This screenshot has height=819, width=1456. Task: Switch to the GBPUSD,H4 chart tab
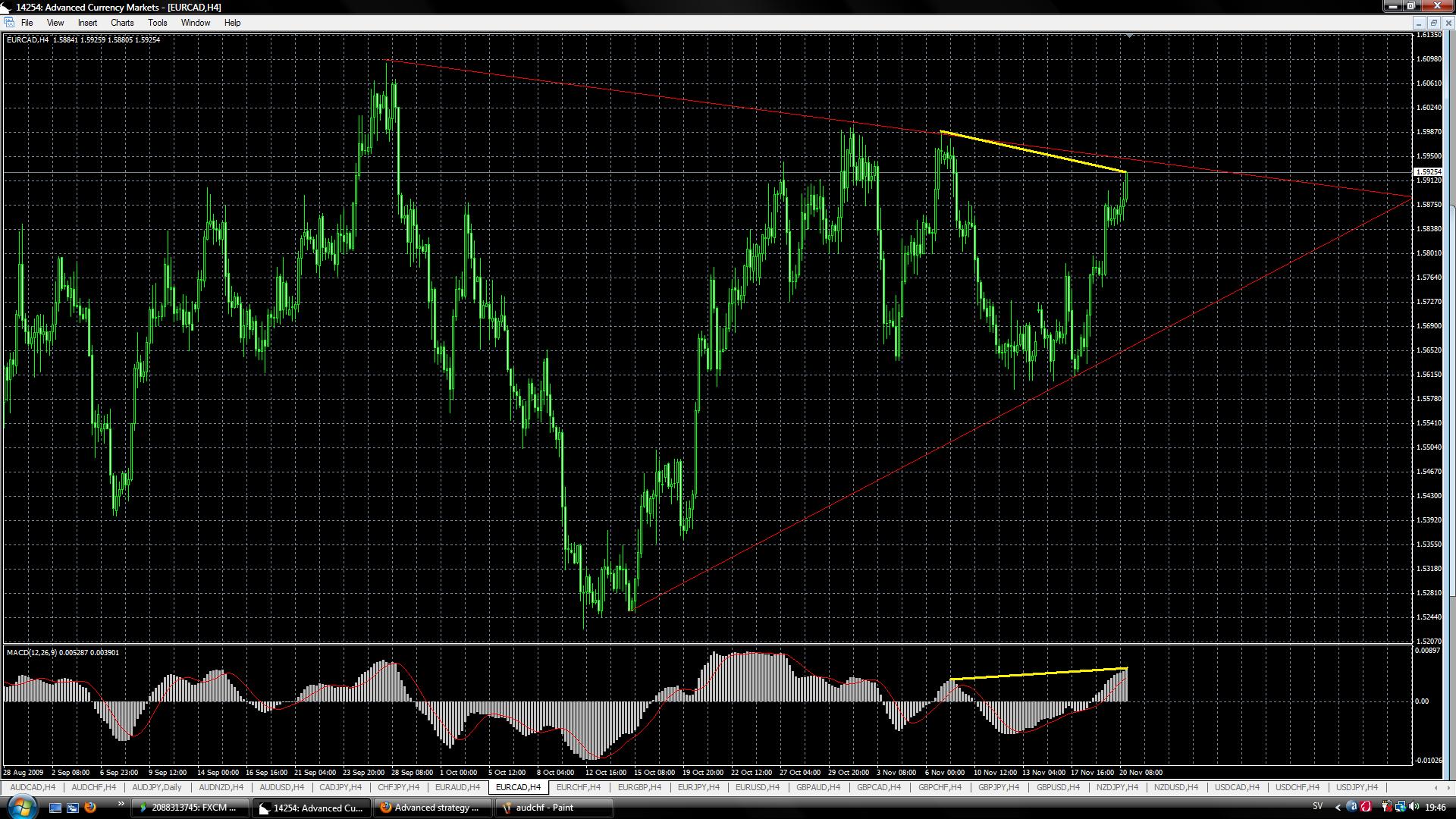coord(1057,787)
